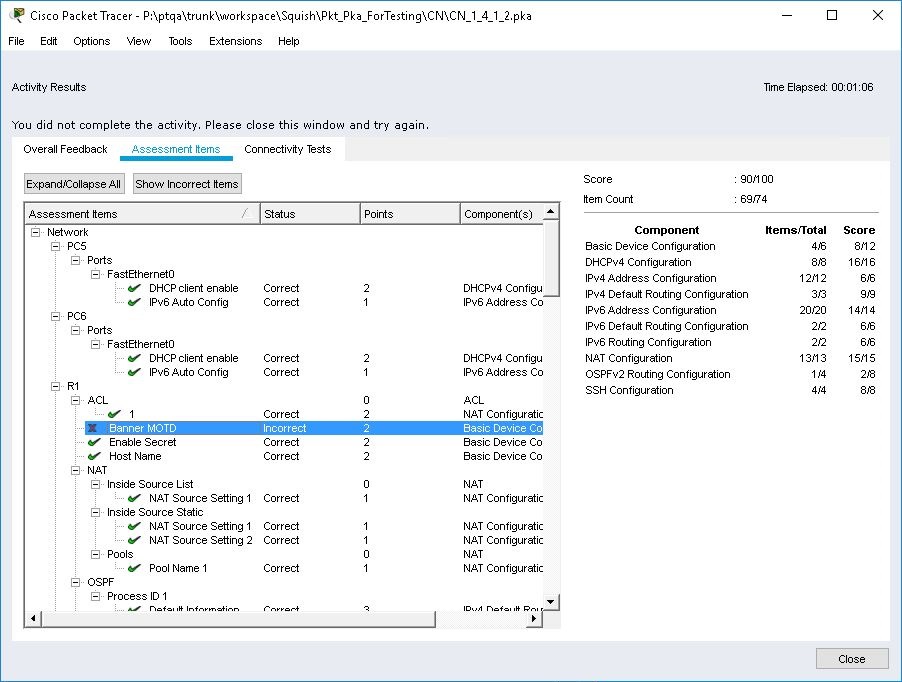Viewport: 902px width, 682px height.
Task: Collapse the R1 node
Action: pyautogui.click(x=56, y=386)
